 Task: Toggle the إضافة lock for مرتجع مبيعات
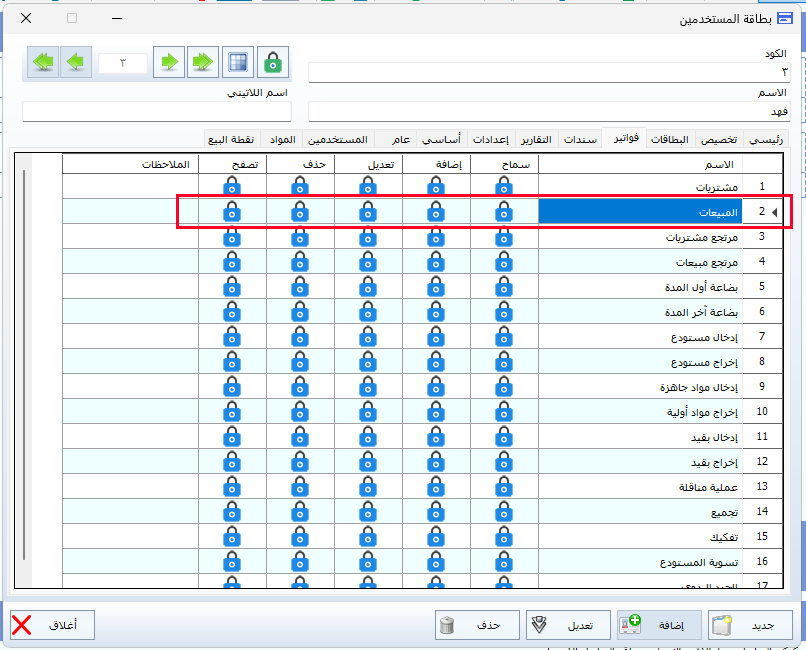(436, 261)
